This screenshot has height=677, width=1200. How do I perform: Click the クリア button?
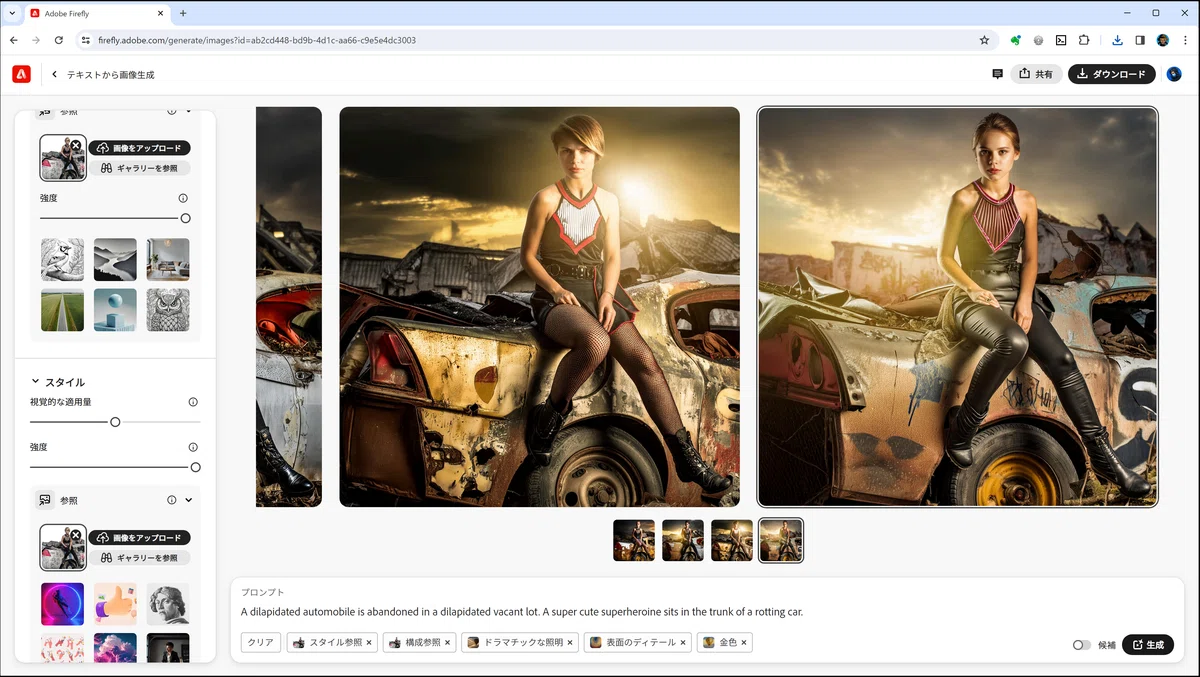click(261, 643)
